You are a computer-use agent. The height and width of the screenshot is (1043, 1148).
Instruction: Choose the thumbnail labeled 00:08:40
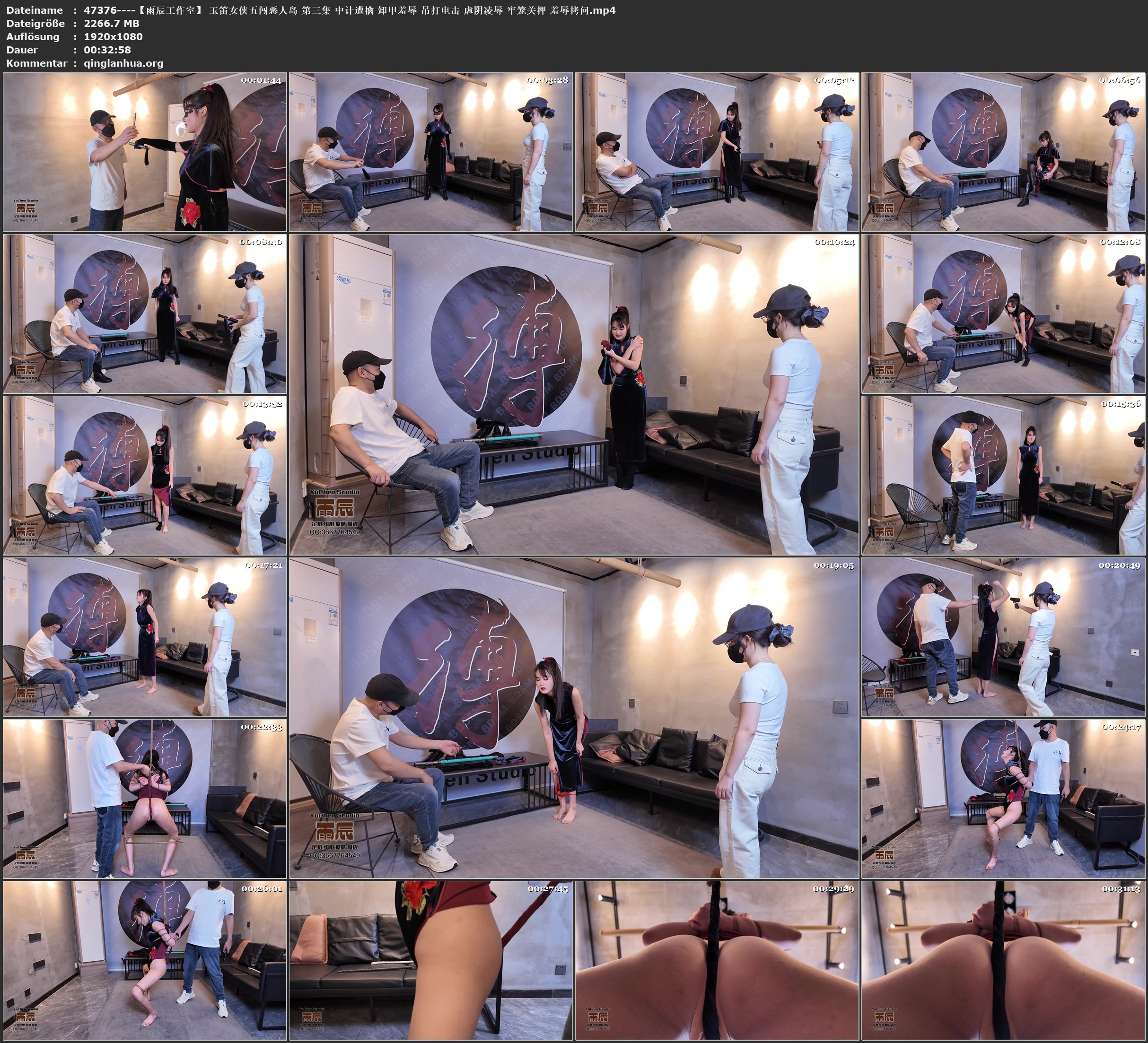[145, 313]
